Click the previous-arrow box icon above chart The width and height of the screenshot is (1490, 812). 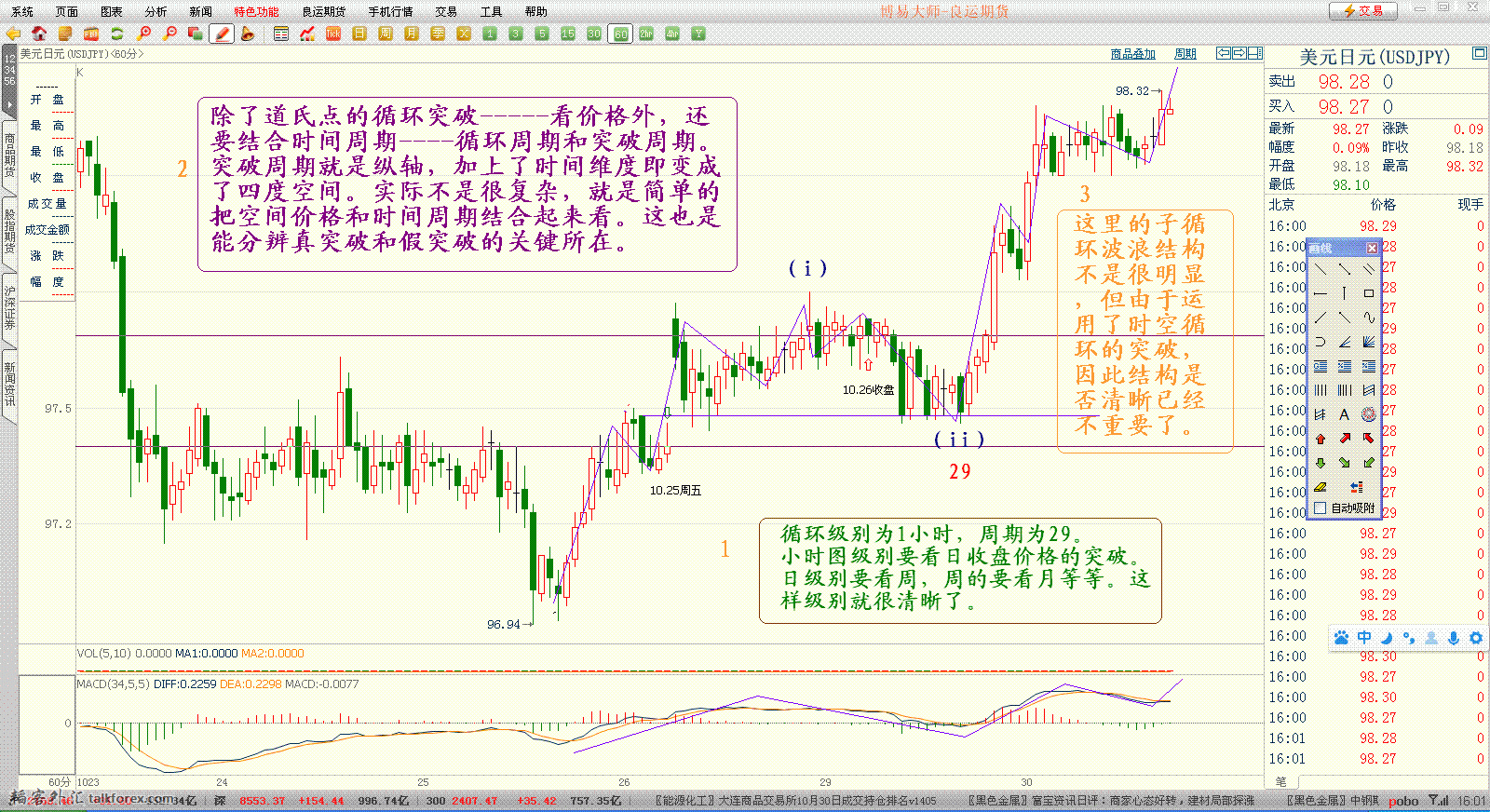pos(1224,53)
